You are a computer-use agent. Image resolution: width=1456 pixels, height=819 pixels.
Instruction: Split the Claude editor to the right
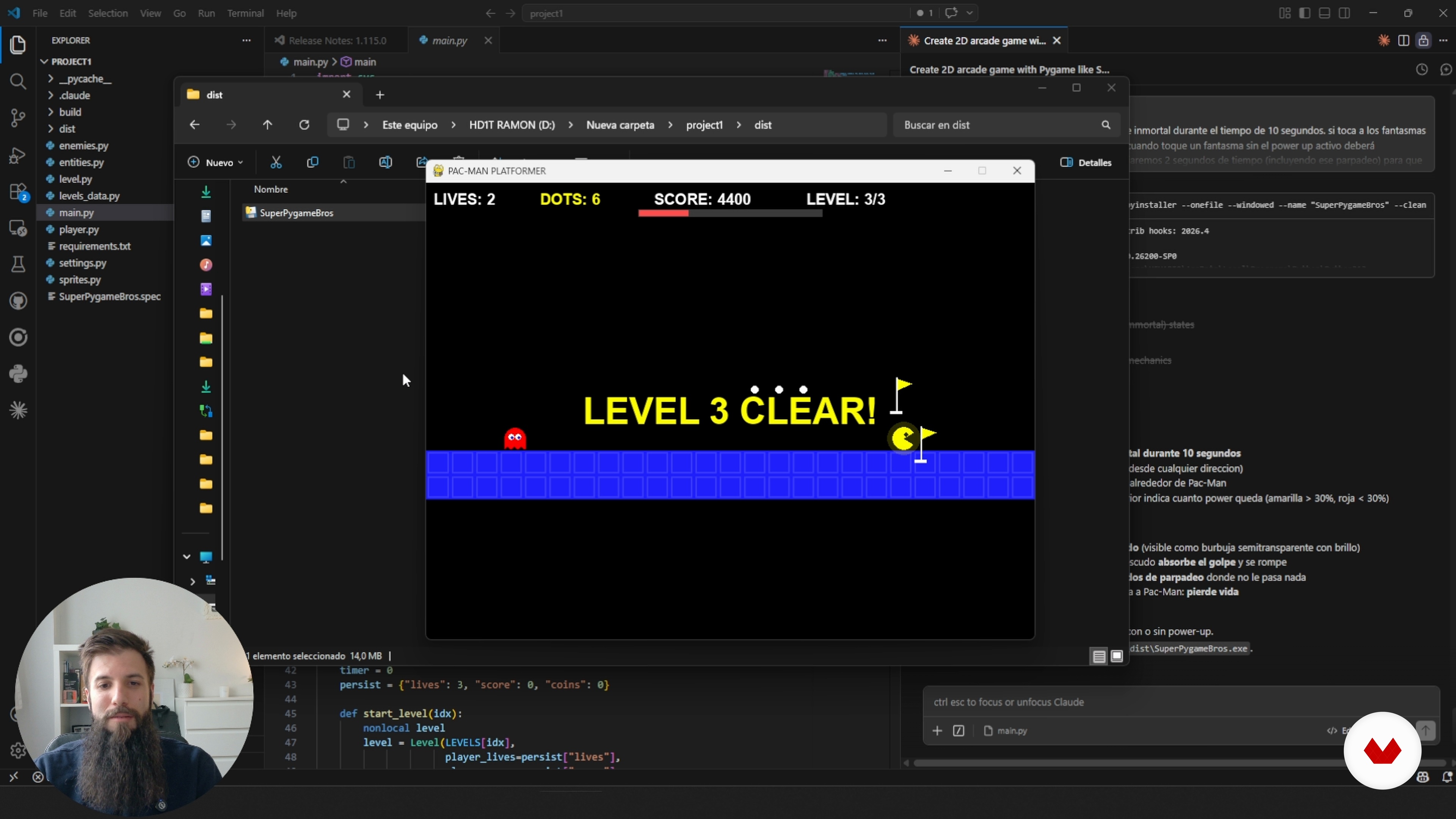[x=1403, y=40]
